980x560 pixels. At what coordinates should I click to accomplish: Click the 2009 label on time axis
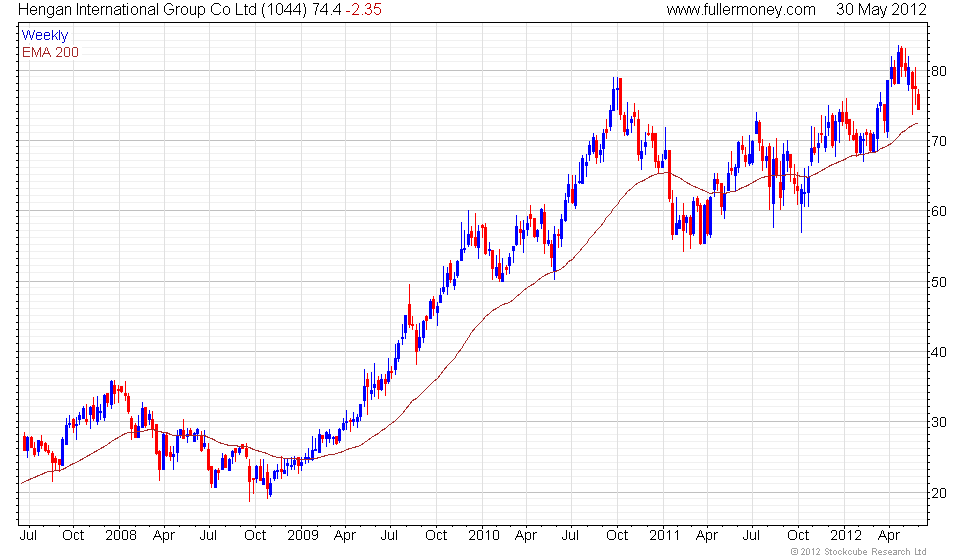(302, 536)
